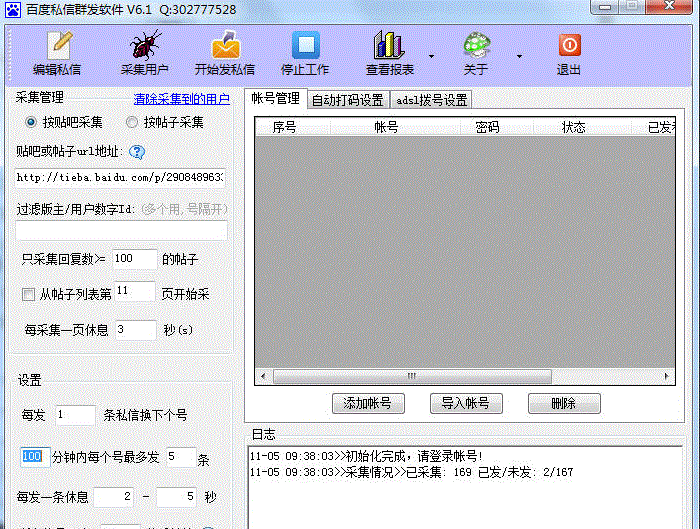Click the 每发 messages-per-account field showing 1
The image size is (700, 529).
(75, 415)
